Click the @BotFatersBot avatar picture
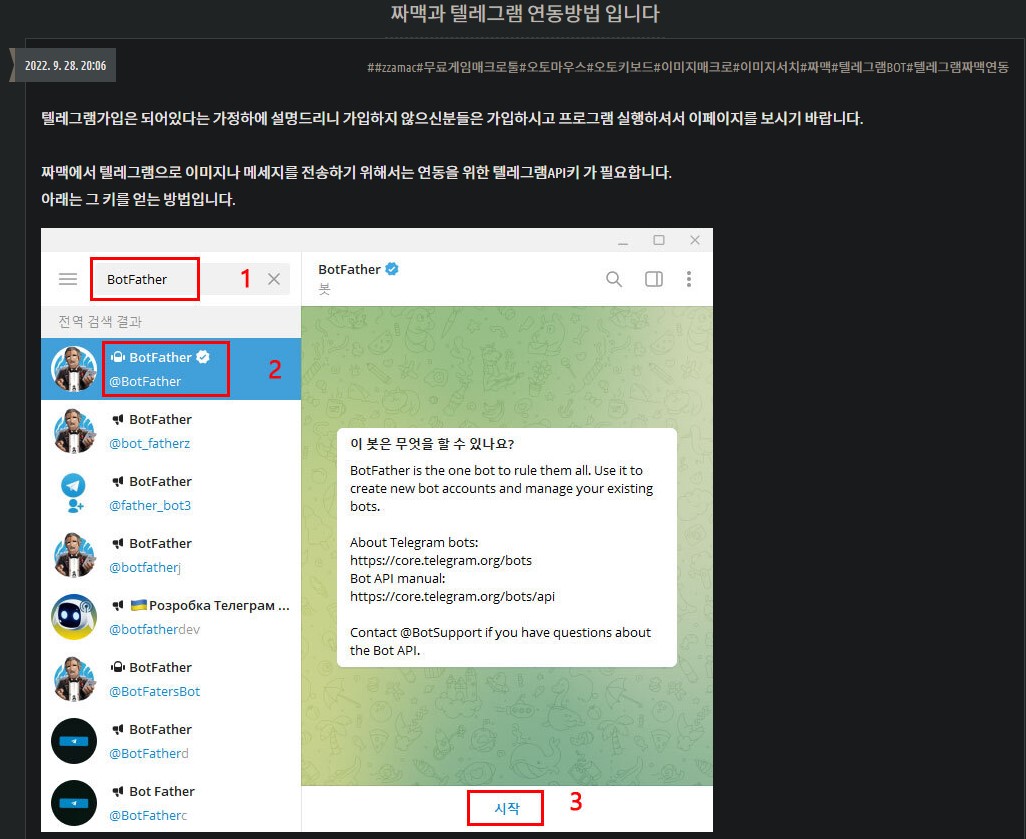1026x839 pixels. pyautogui.click(x=74, y=679)
